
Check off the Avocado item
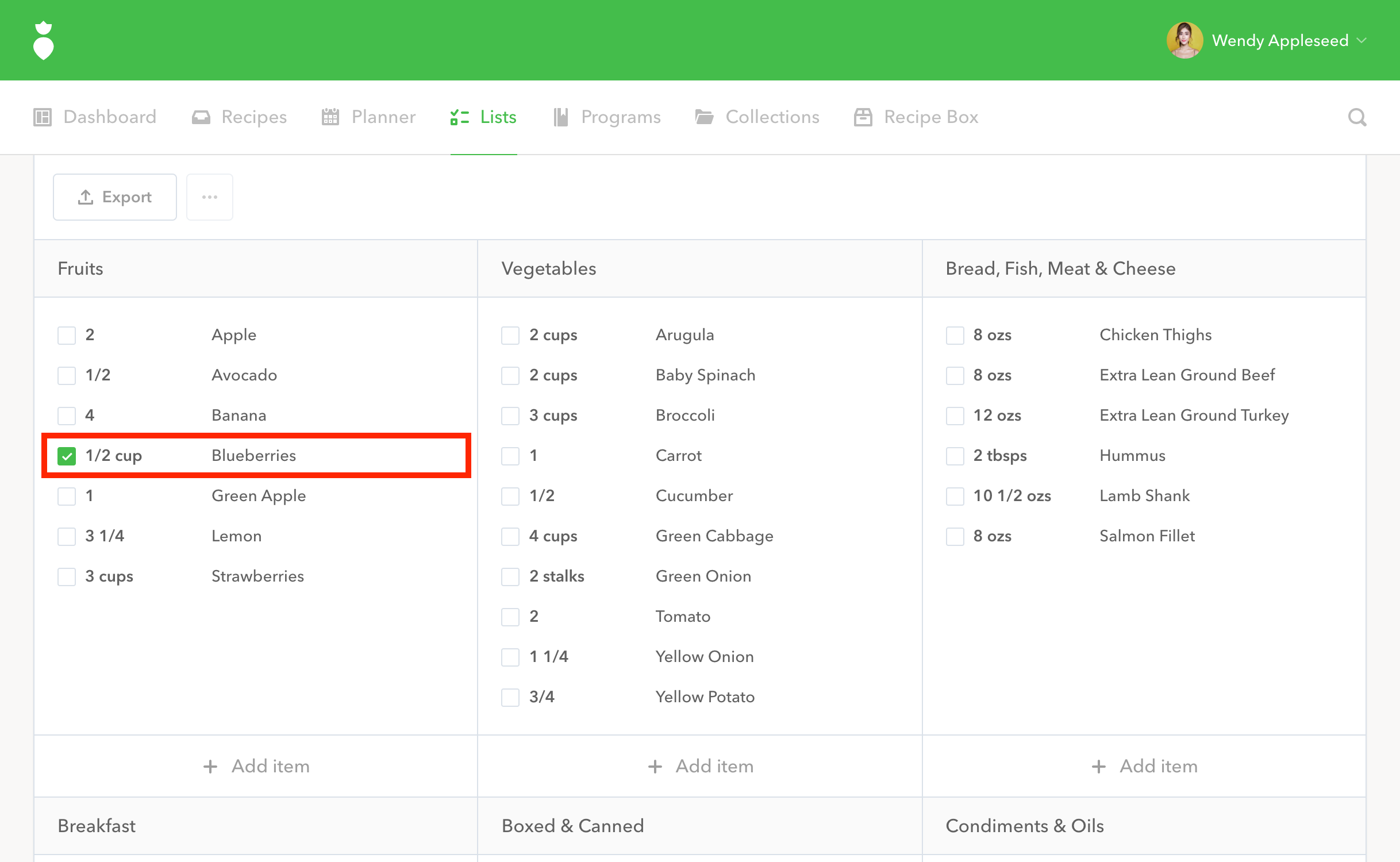(67, 376)
